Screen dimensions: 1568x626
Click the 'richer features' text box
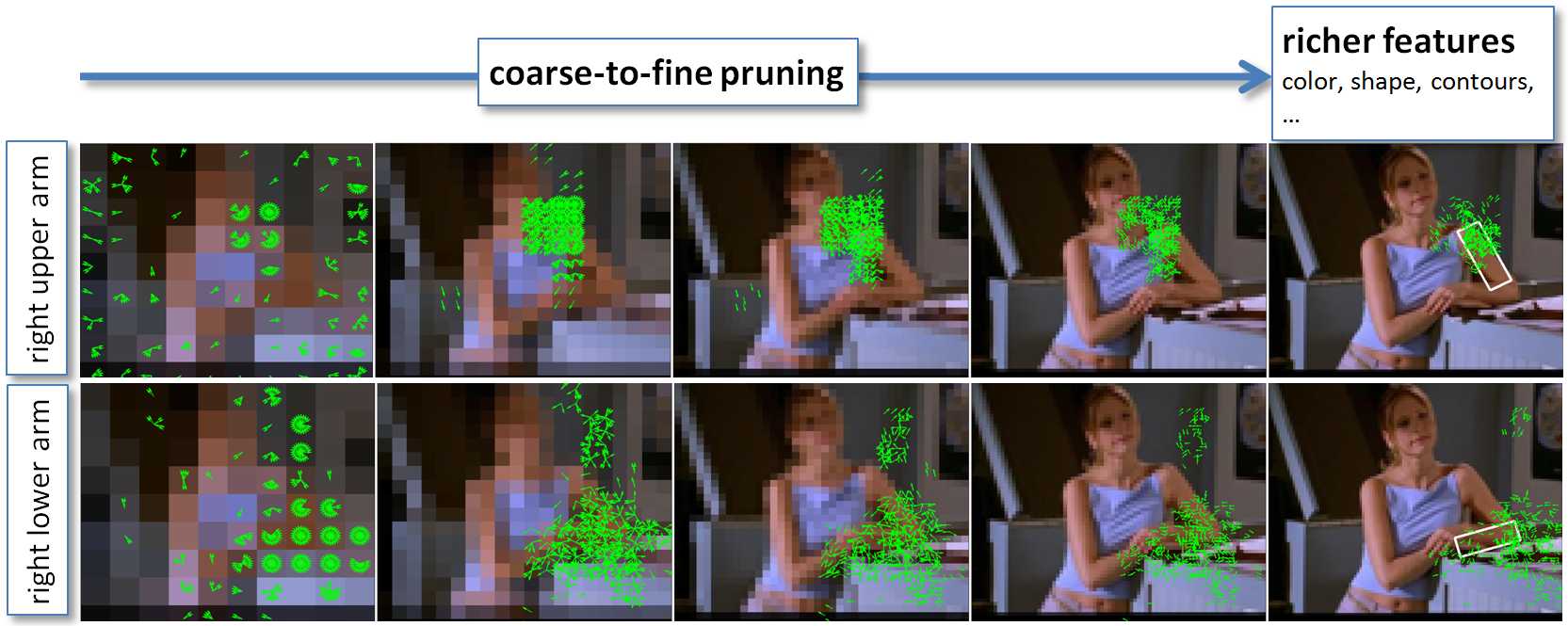point(1413,73)
